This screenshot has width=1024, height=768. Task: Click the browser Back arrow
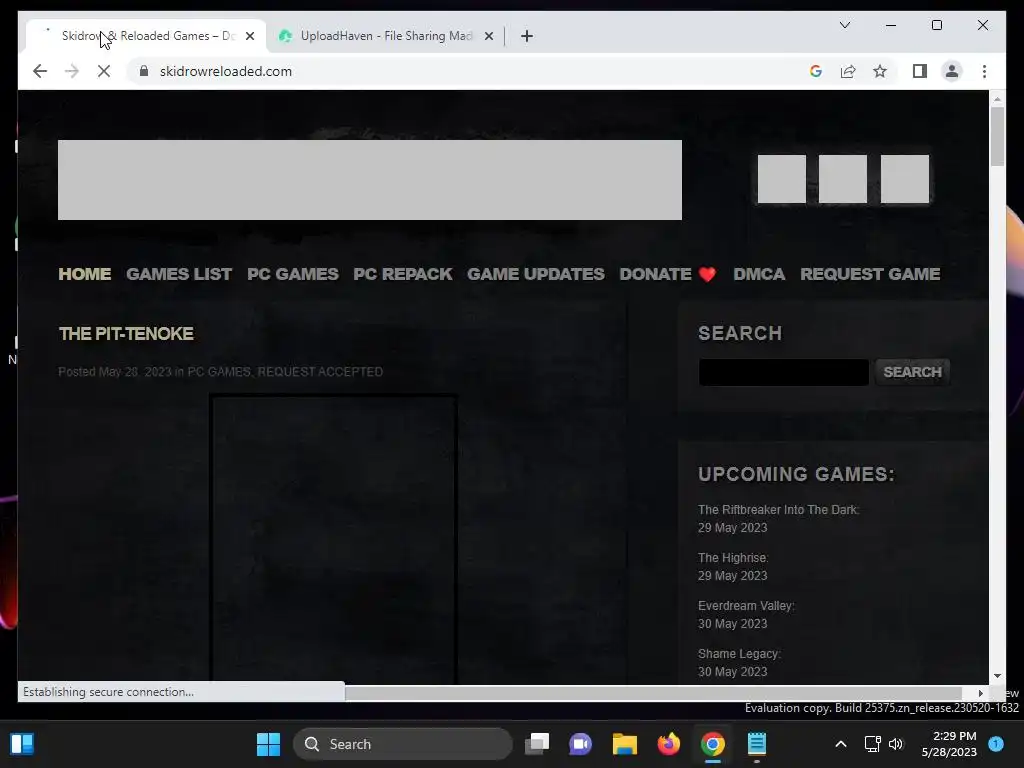pos(40,71)
